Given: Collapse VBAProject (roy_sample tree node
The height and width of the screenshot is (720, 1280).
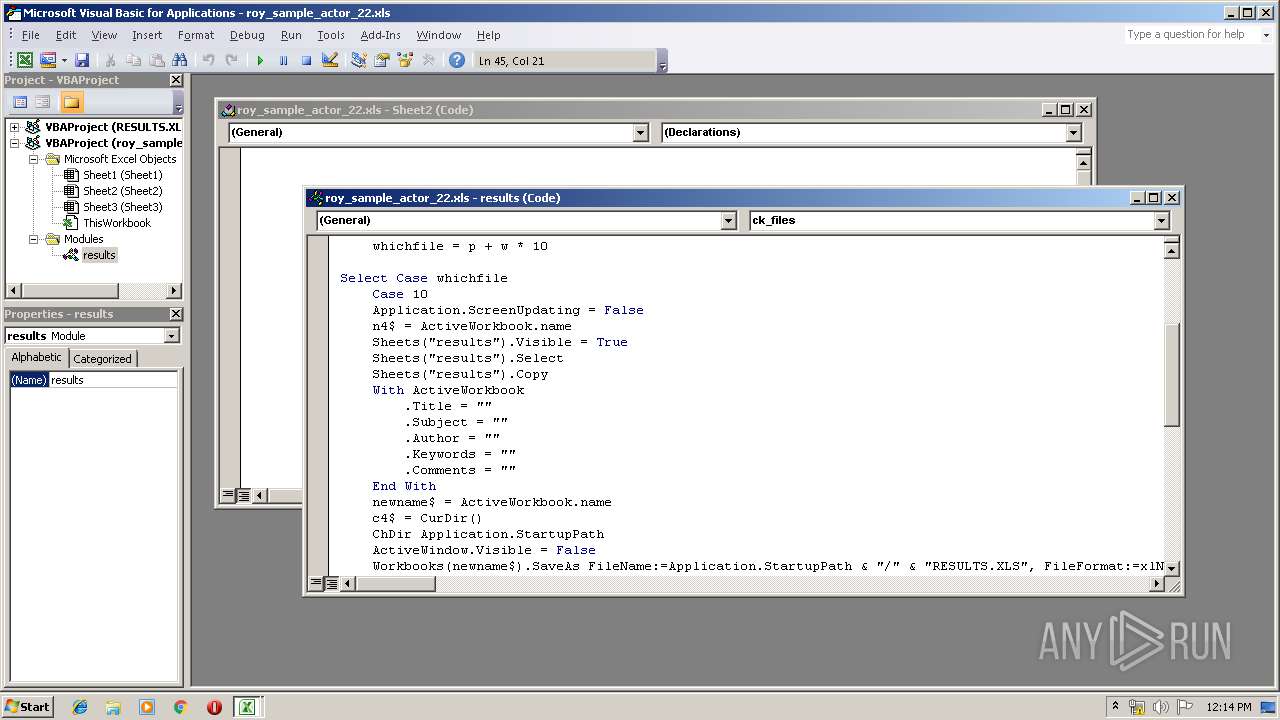Looking at the screenshot, I should pos(14,143).
